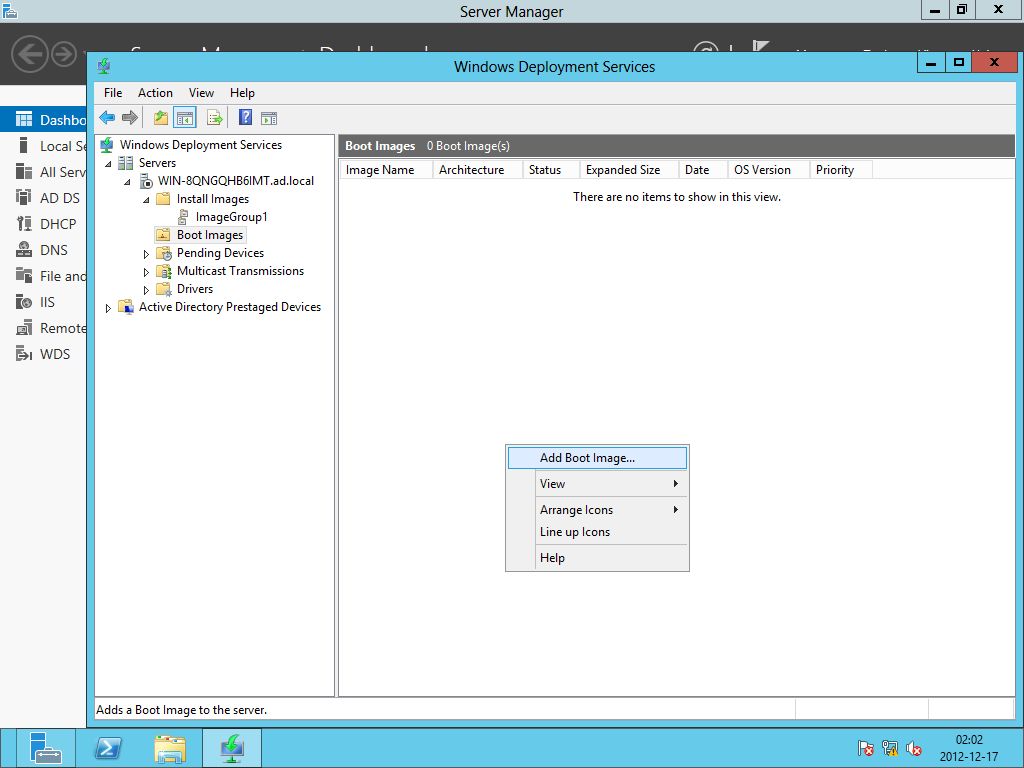The height and width of the screenshot is (768, 1024).
Task: Expand the Drivers node
Action: pos(146,290)
